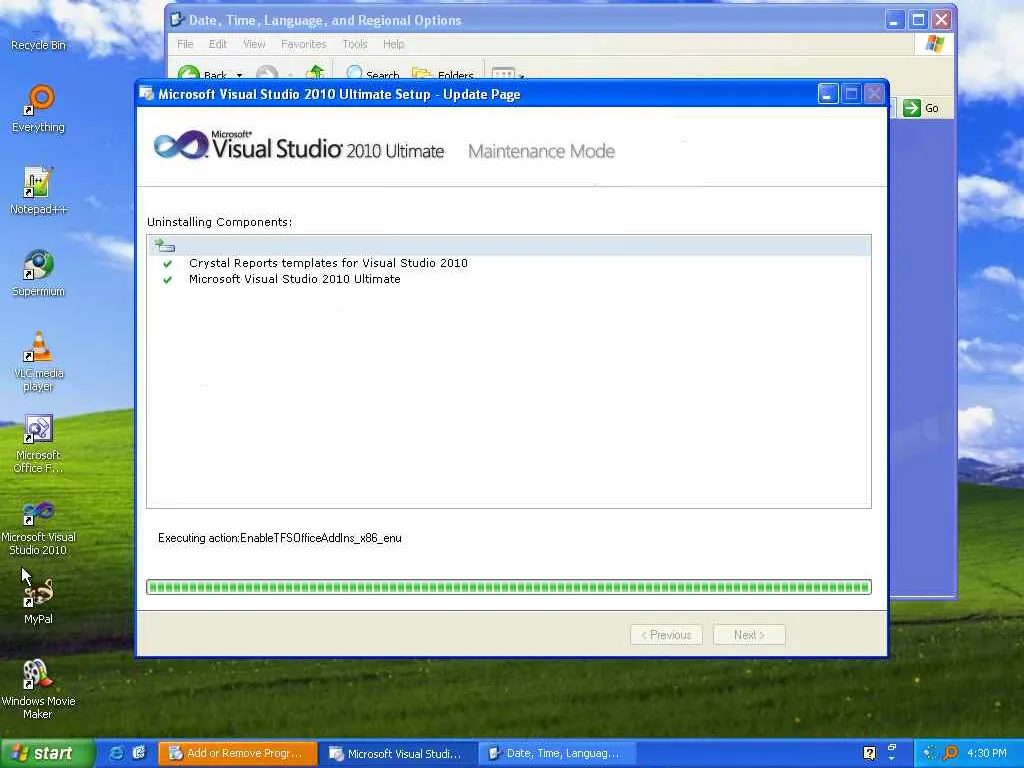Open the View menu in Regional Options
Viewport: 1024px width, 768px height.
[254, 44]
